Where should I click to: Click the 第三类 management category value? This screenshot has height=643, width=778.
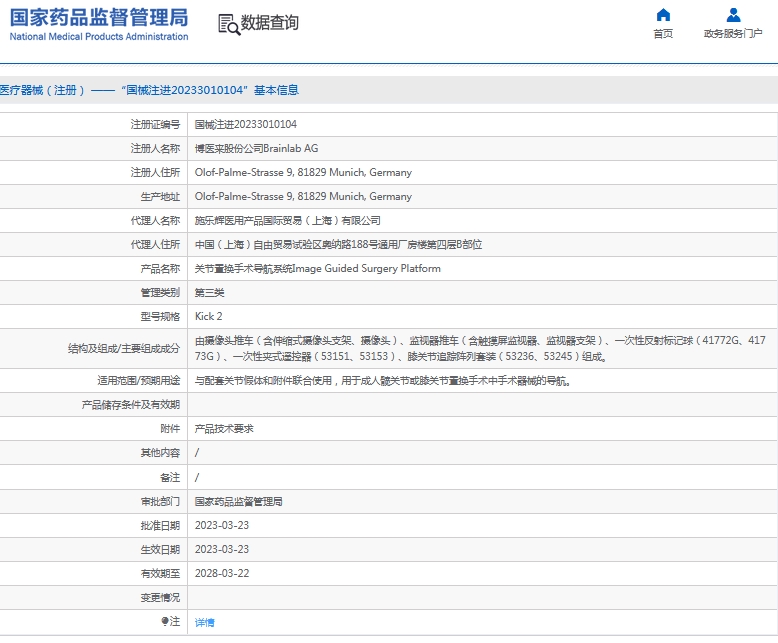tap(209, 293)
